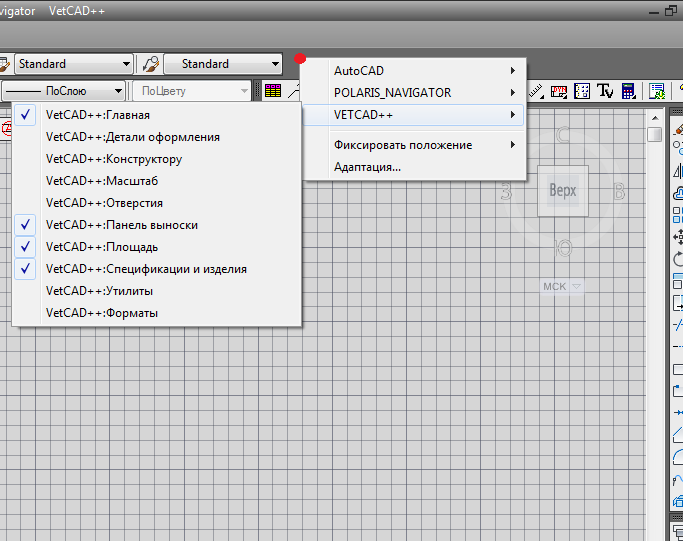Expand the AutoCAD toolbars submenu
Image resolution: width=683 pixels, height=541 pixels.
click(x=414, y=71)
